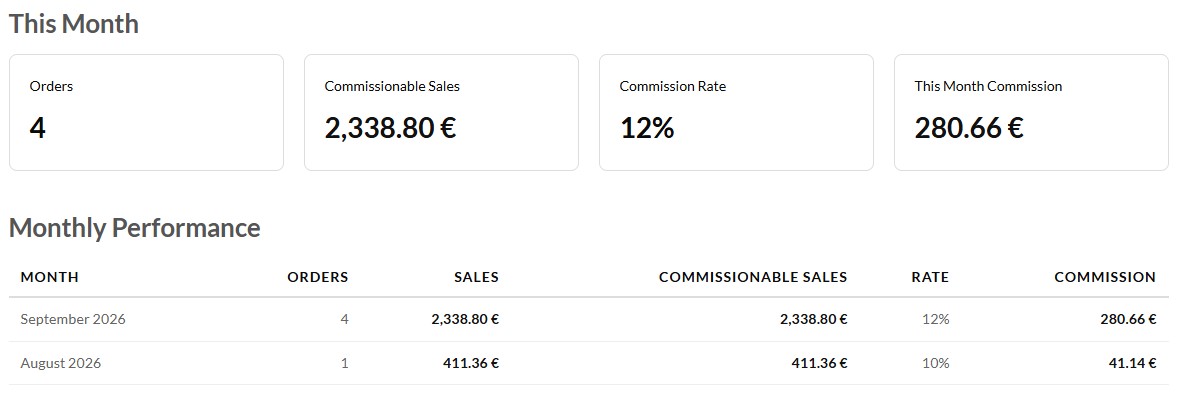This screenshot has height=400, width=1180.
Task: Select the Commissionable Sales card
Action: (441, 113)
